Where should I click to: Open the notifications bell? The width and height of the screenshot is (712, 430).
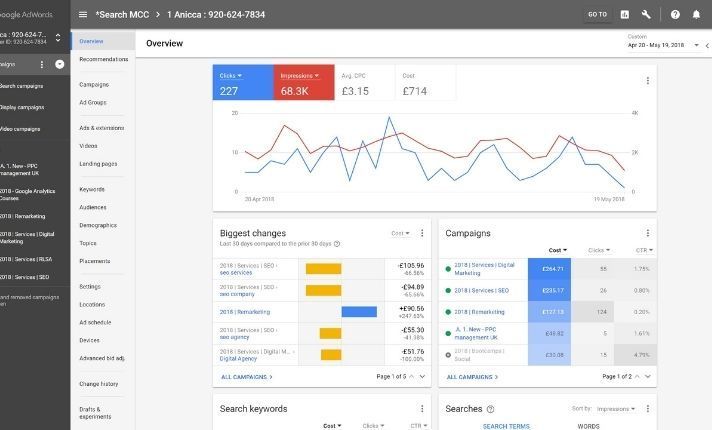(x=697, y=14)
